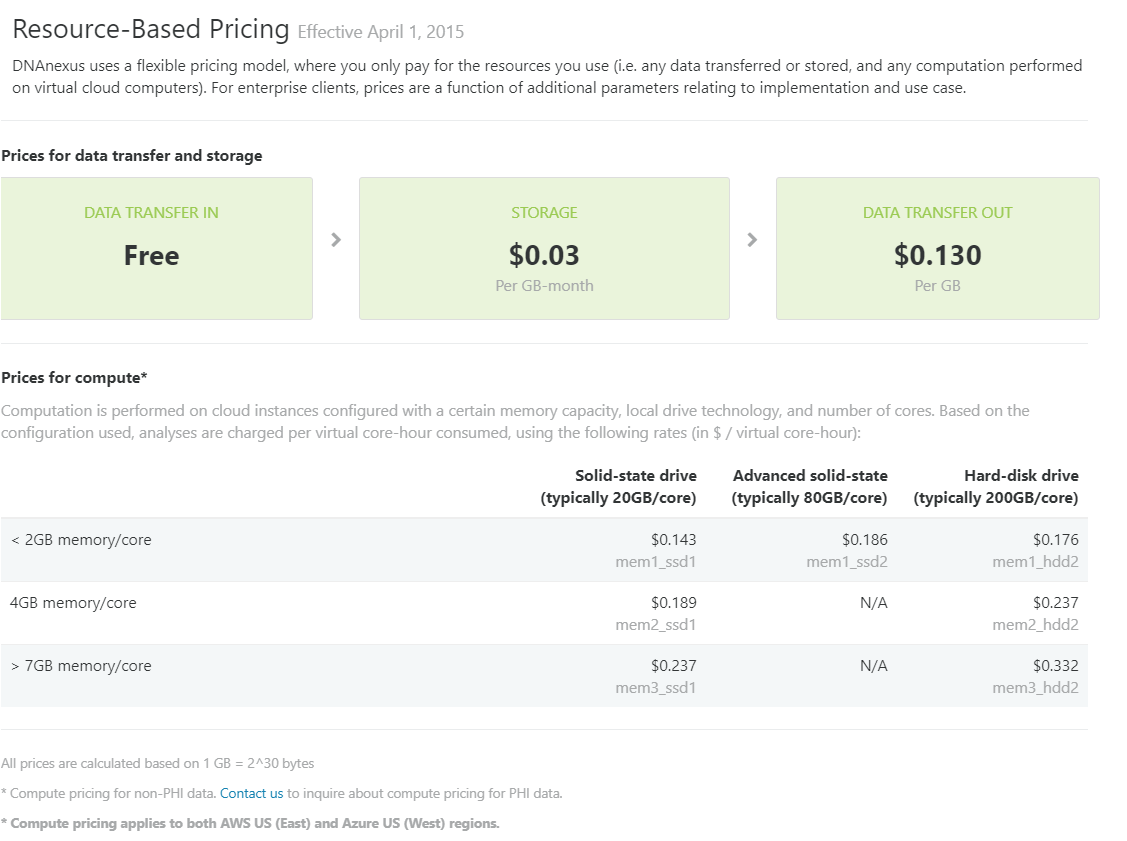The height and width of the screenshot is (841, 1127).
Task: Click the mem1_ssd1 instance type label
Action: 655,562
